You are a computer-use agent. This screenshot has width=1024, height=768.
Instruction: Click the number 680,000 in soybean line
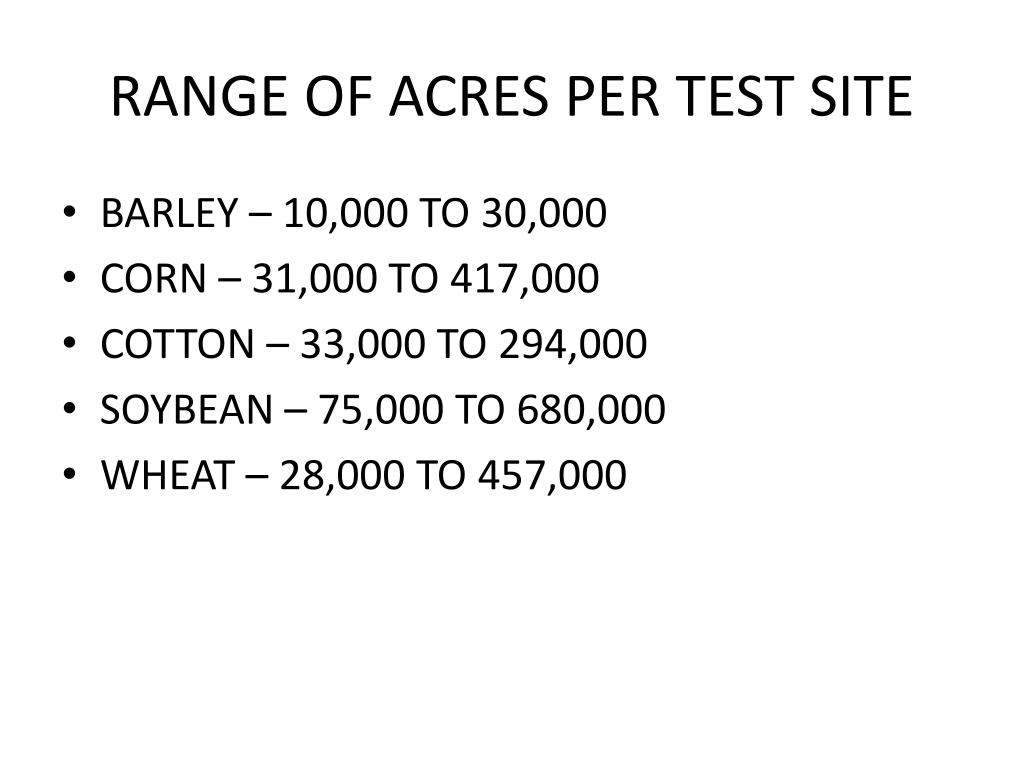pyautogui.click(x=591, y=411)
